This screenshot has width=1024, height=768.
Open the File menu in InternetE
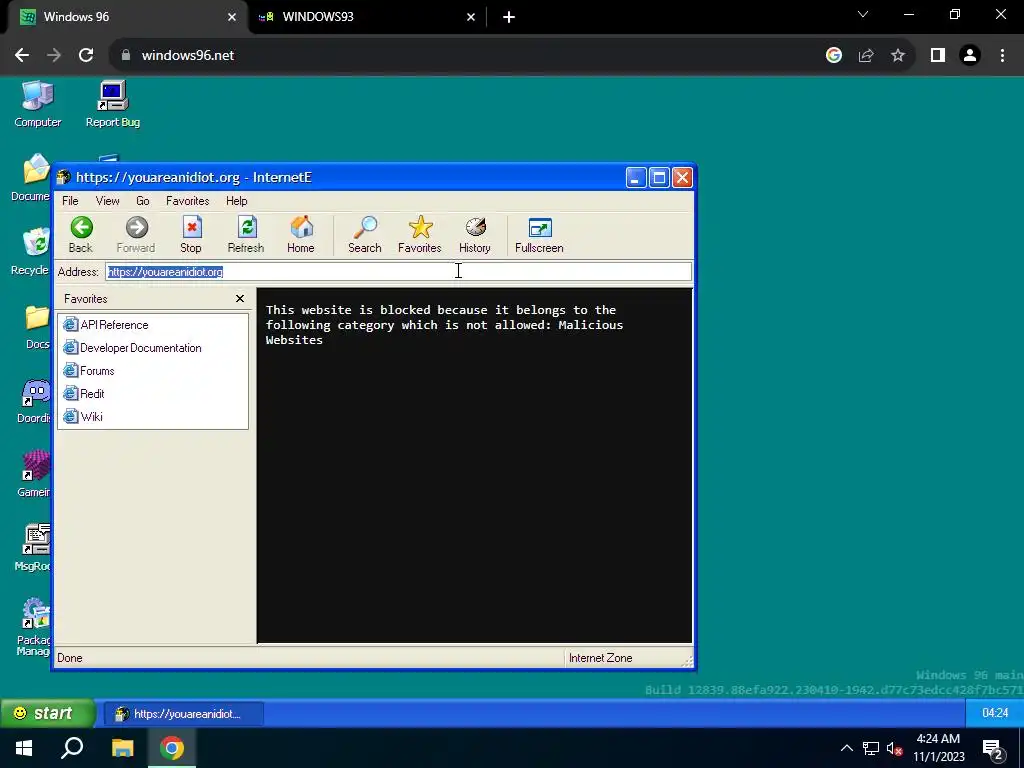70,200
